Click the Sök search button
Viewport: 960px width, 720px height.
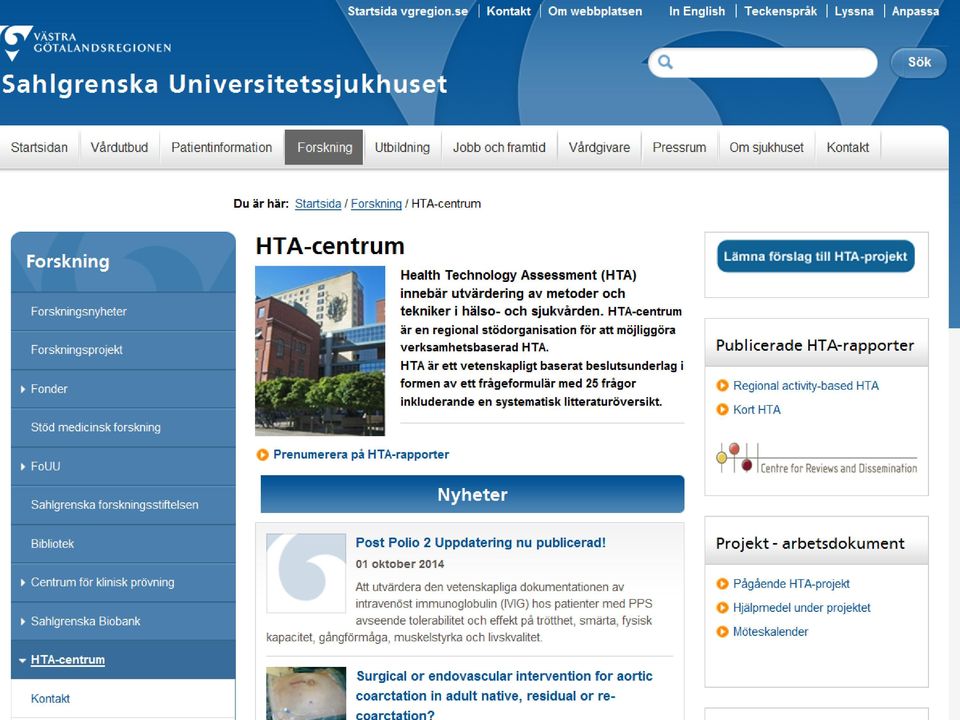tap(919, 62)
